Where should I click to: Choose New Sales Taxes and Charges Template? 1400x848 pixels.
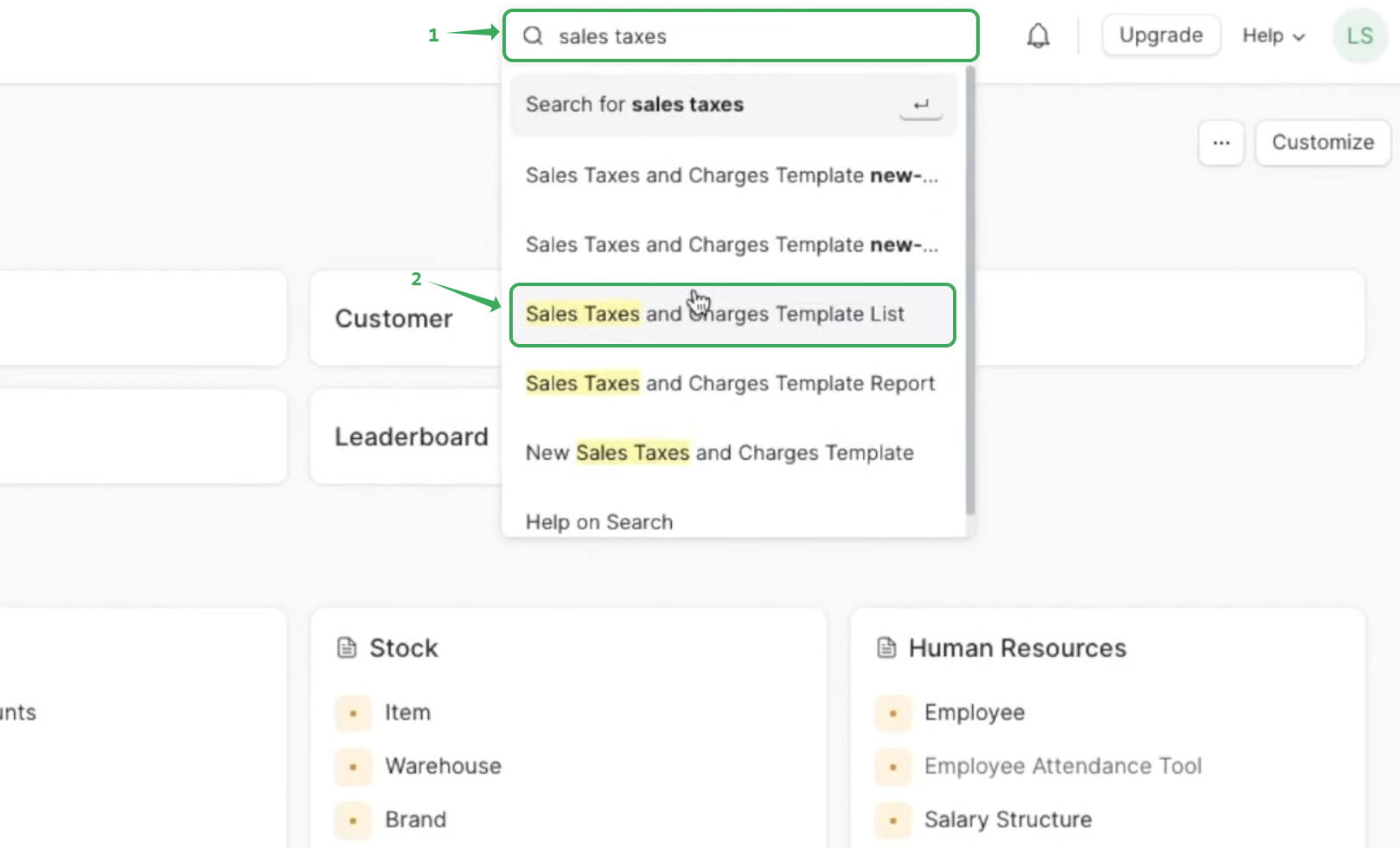(x=719, y=453)
